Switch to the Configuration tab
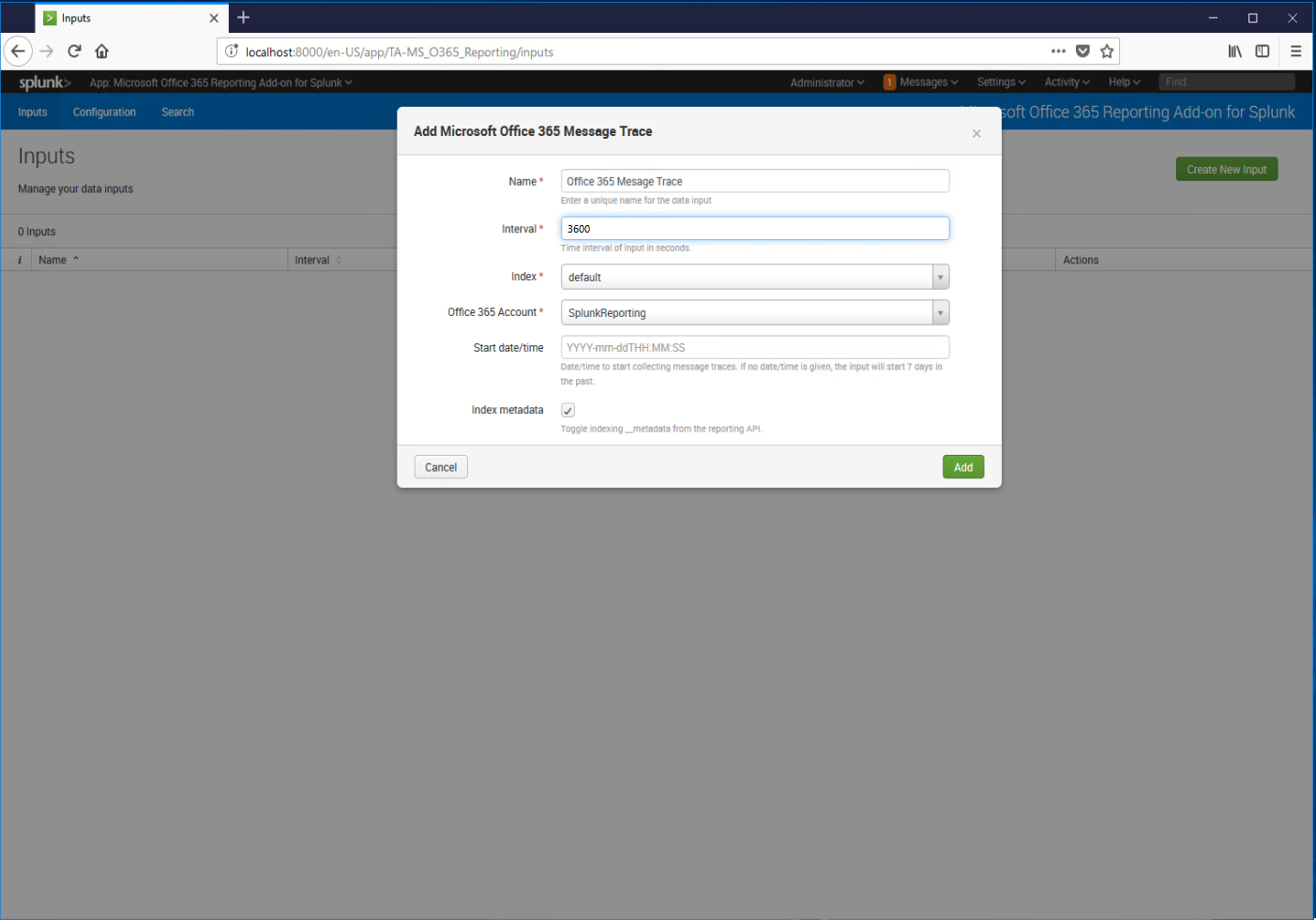 coord(104,112)
